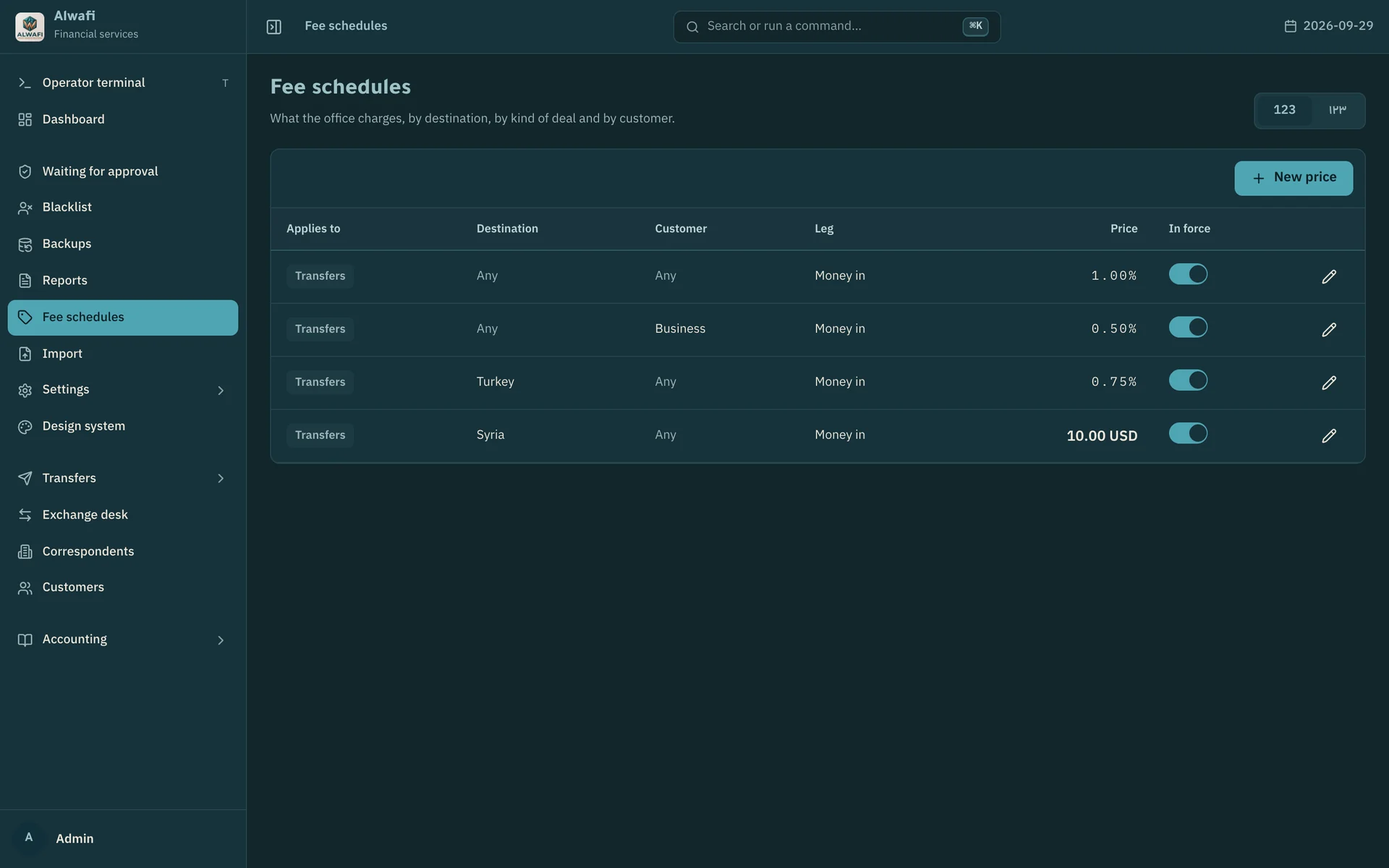Click the Reports document icon
The height and width of the screenshot is (868, 1389).
point(25,281)
